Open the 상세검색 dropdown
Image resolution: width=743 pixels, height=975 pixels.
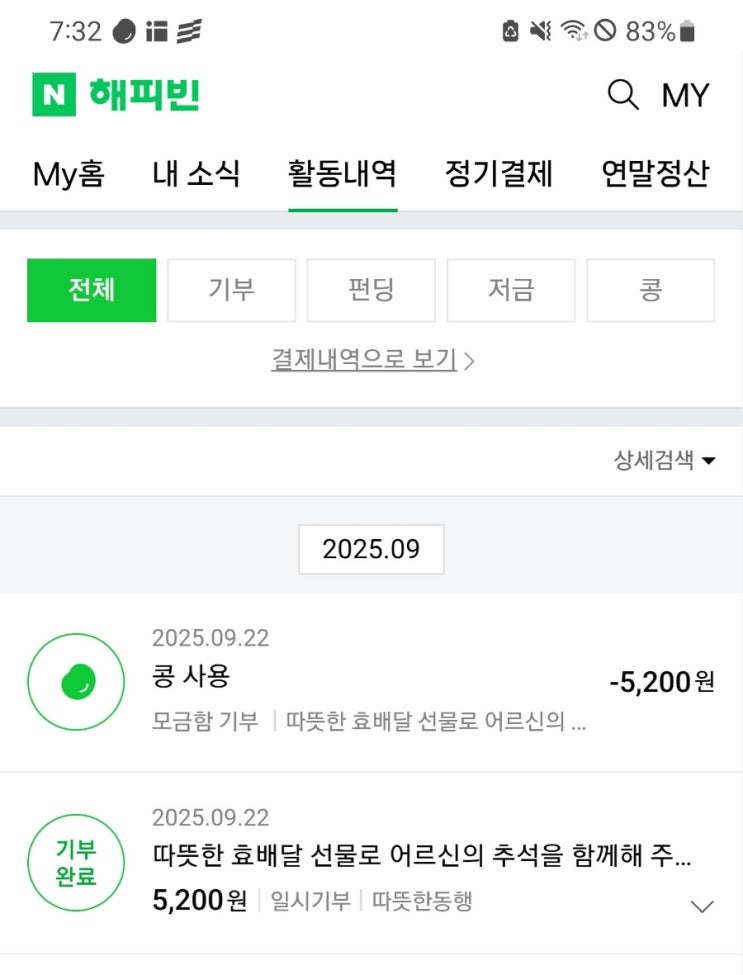[665, 460]
